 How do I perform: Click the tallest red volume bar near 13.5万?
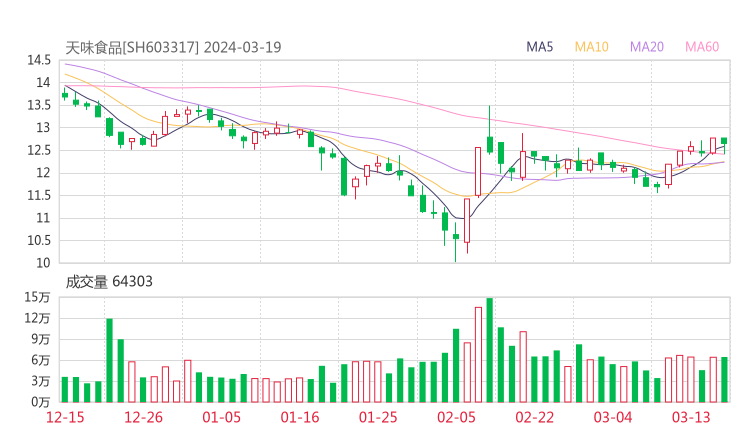pyautogui.click(x=479, y=355)
